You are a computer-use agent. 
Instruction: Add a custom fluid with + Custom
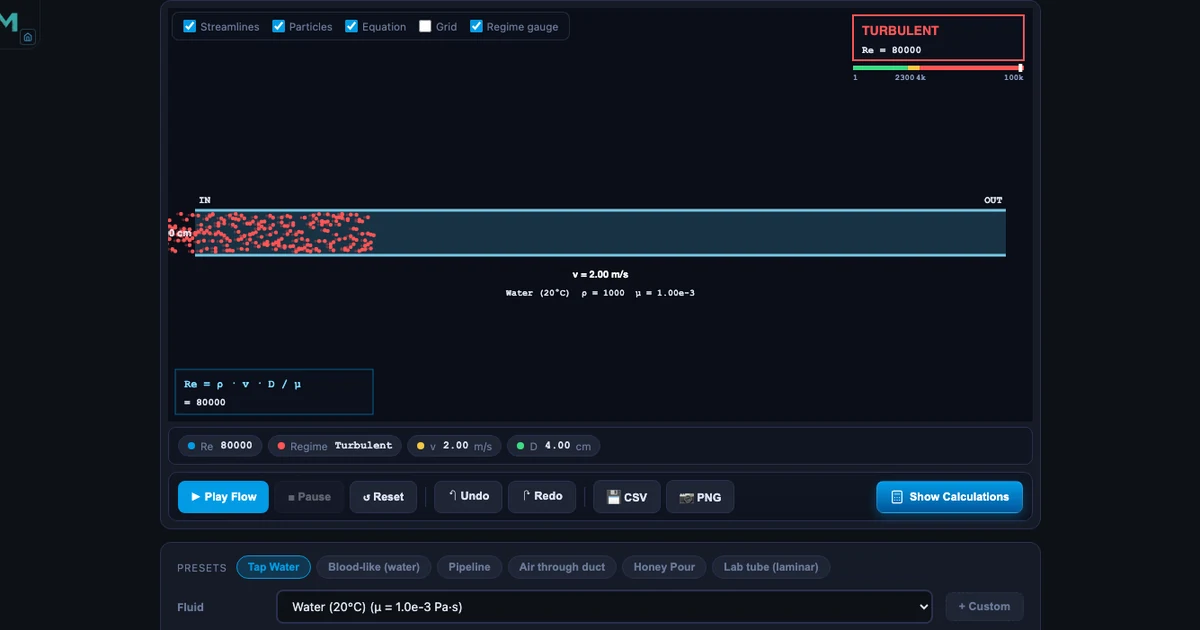(984, 606)
